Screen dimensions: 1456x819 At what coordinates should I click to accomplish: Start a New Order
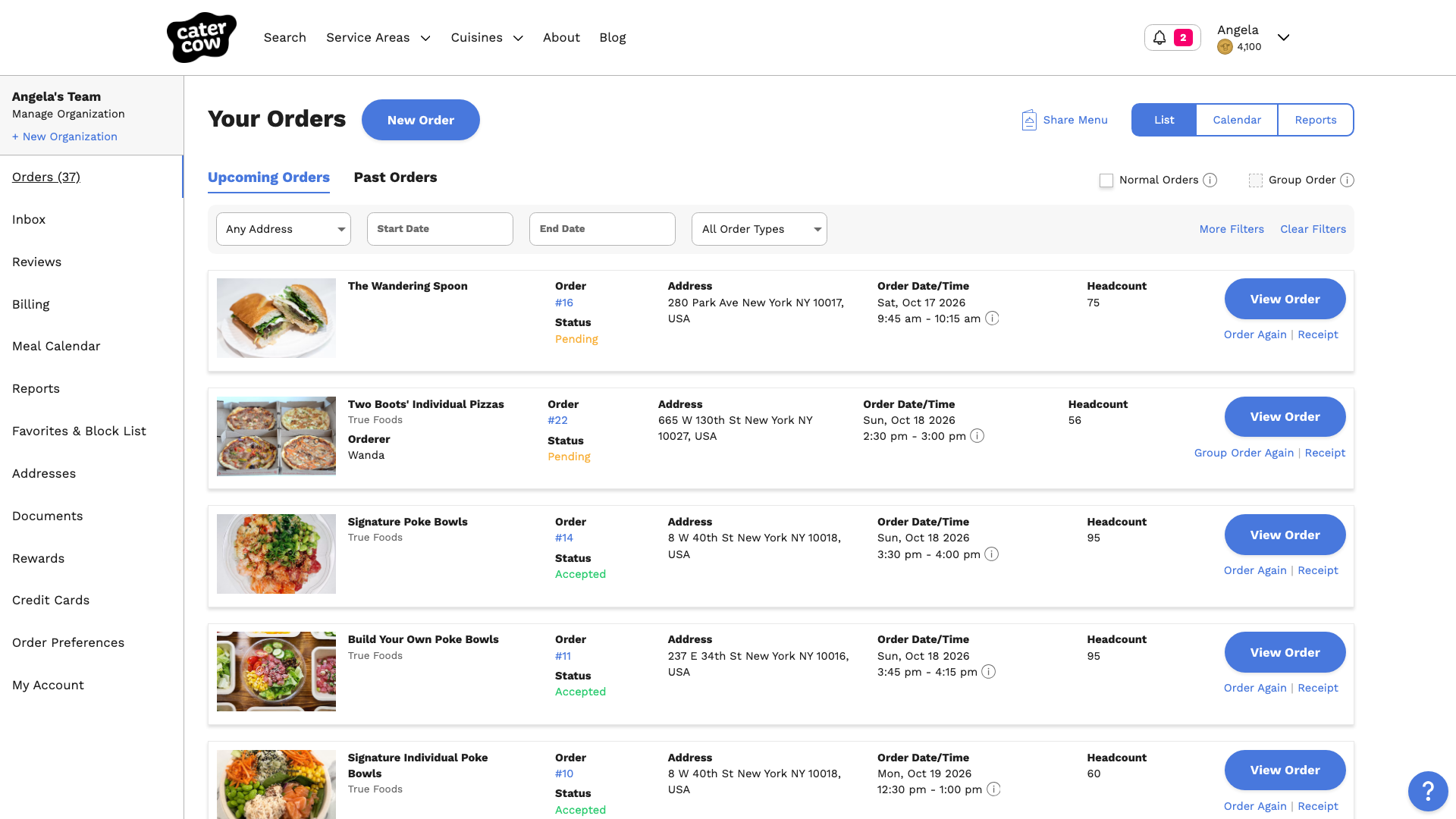click(x=421, y=120)
